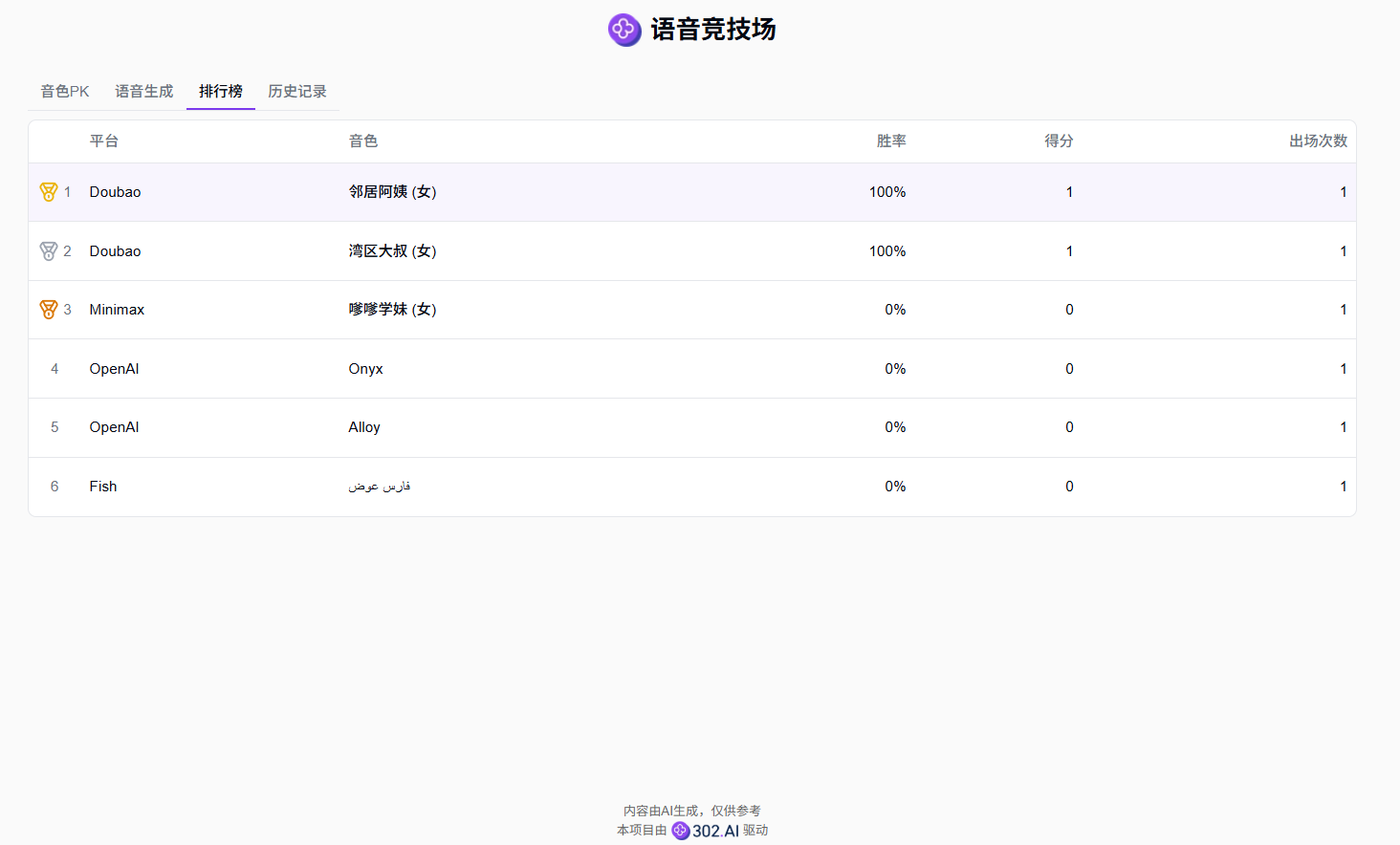Click the Minimax platform cell
The height and width of the screenshot is (845, 1400).
pos(118,310)
